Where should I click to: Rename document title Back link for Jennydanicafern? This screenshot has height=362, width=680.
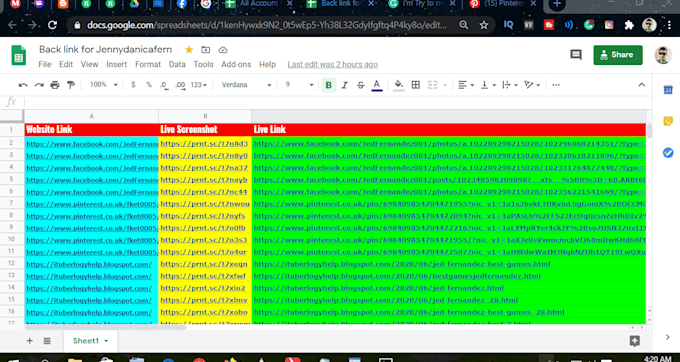105,49
